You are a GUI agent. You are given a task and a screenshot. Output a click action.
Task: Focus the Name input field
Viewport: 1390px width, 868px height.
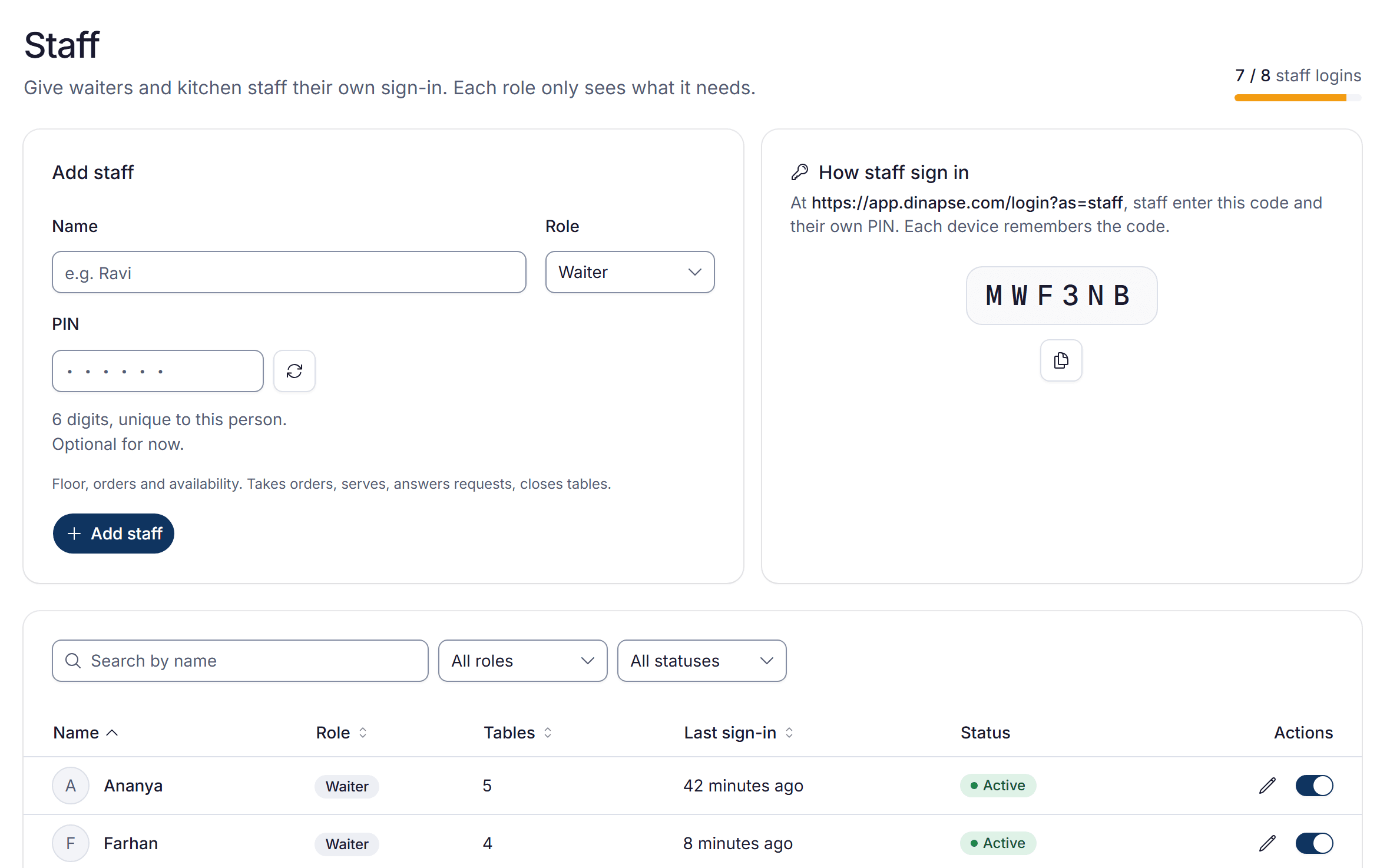tap(289, 272)
